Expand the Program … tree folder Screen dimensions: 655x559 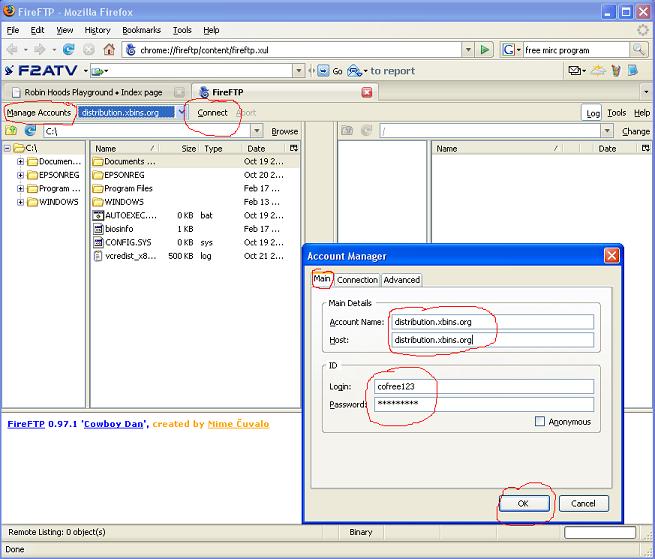20,188
